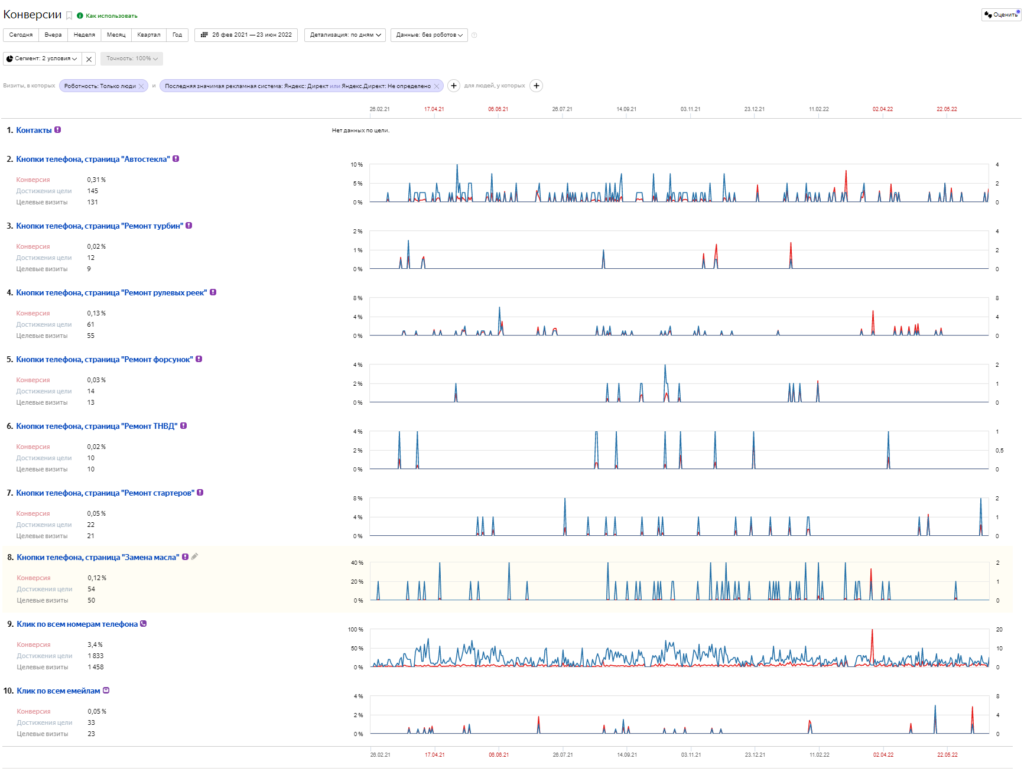Click the goal type icon beside "Ремонт ТНВД"
This screenshot has height=778, width=1024.
coord(184,426)
